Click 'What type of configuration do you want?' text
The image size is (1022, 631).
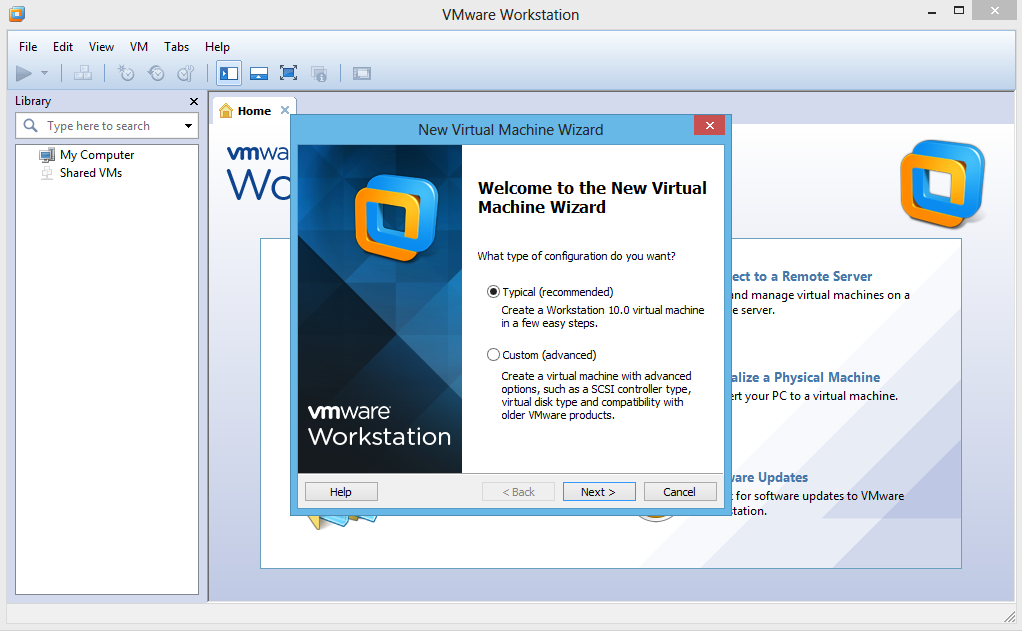(x=576, y=256)
